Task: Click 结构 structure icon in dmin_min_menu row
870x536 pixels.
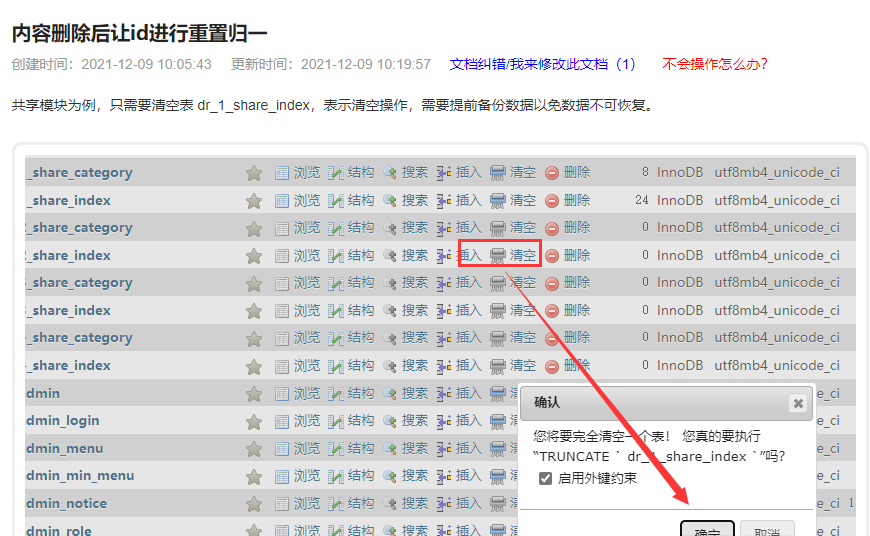Action: (x=336, y=476)
